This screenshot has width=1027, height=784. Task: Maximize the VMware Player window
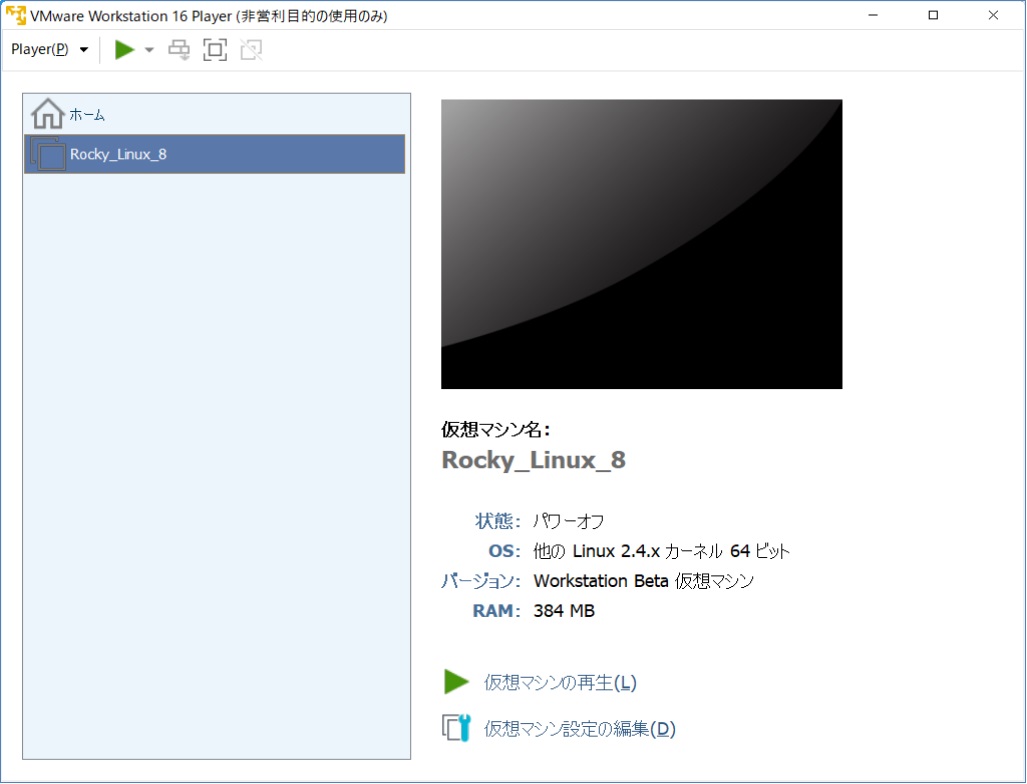pyautogui.click(x=933, y=15)
